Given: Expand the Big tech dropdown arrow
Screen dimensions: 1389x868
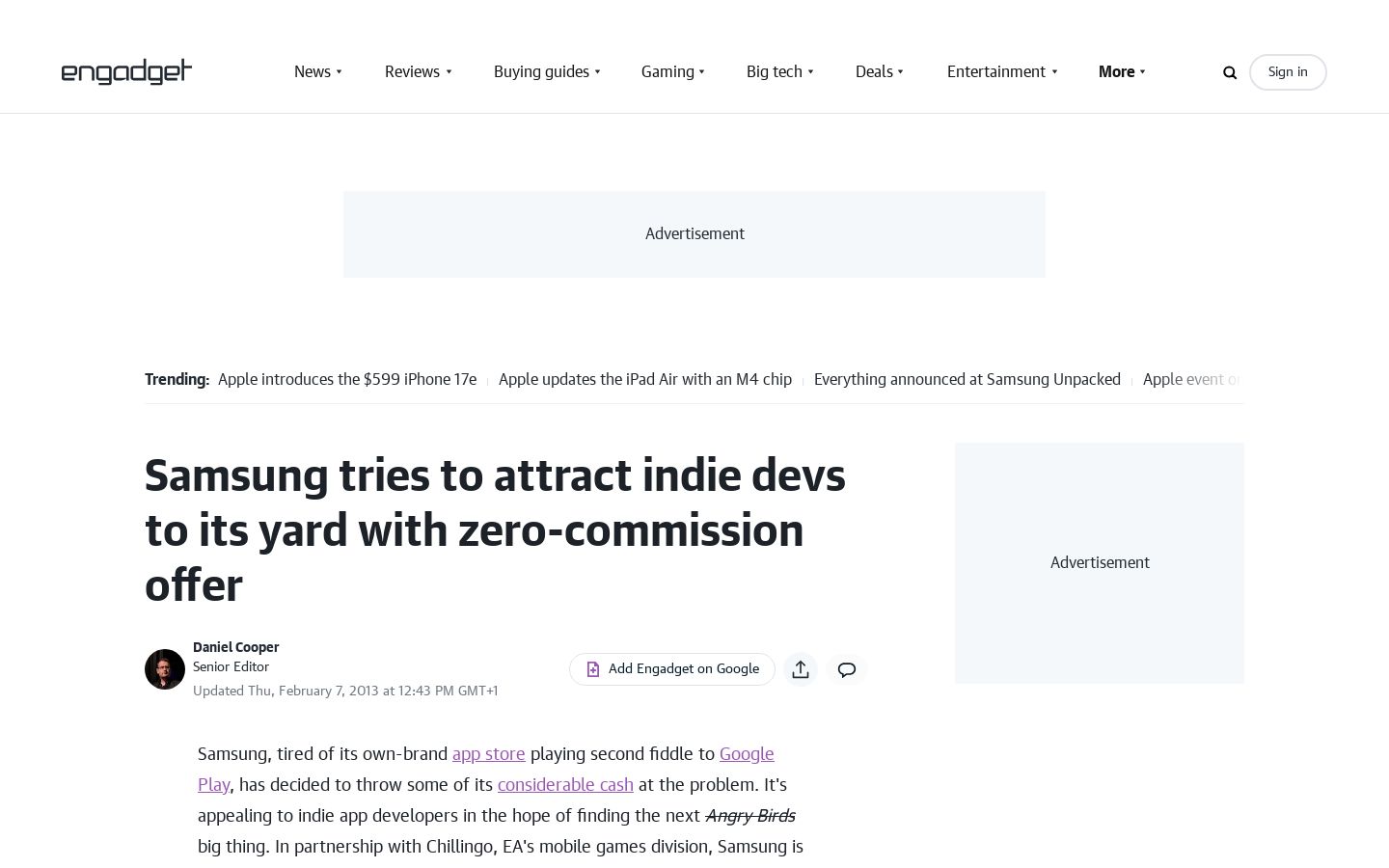Looking at the screenshot, I should pyautogui.click(x=811, y=72).
